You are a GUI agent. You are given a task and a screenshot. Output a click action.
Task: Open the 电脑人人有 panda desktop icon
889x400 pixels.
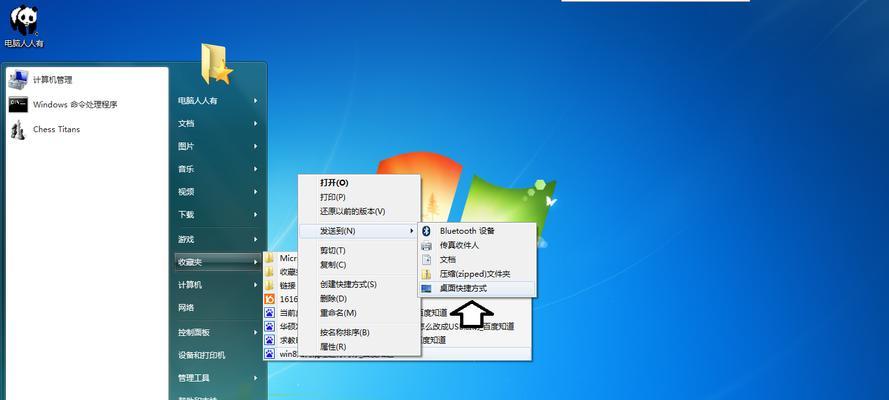pyautogui.click(x=24, y=20)
